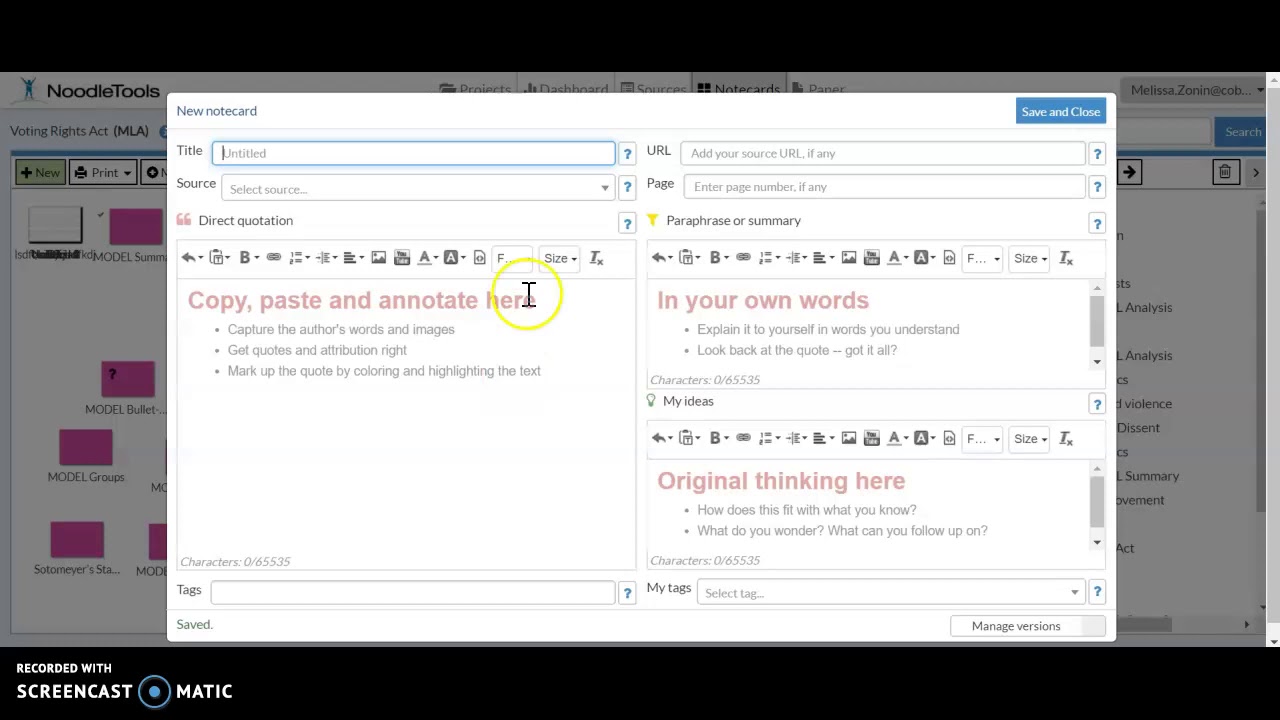Pick text color in Direct quotation toolbar
Screen dimensions: 1280x720
(x=427, y=258)
